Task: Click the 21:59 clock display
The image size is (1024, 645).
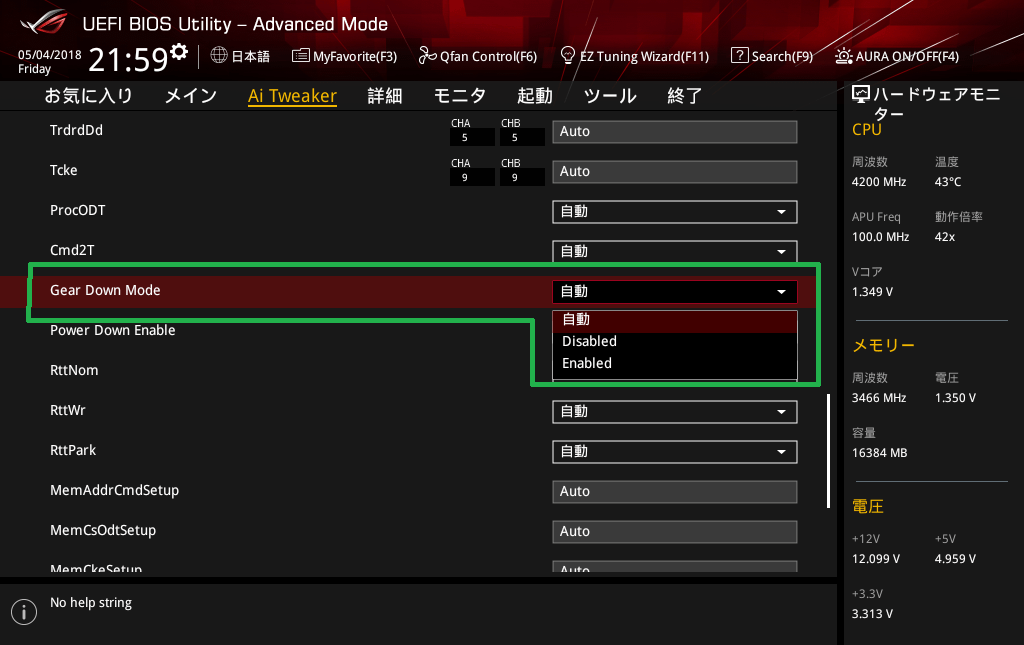Action: tap(129, 59)
